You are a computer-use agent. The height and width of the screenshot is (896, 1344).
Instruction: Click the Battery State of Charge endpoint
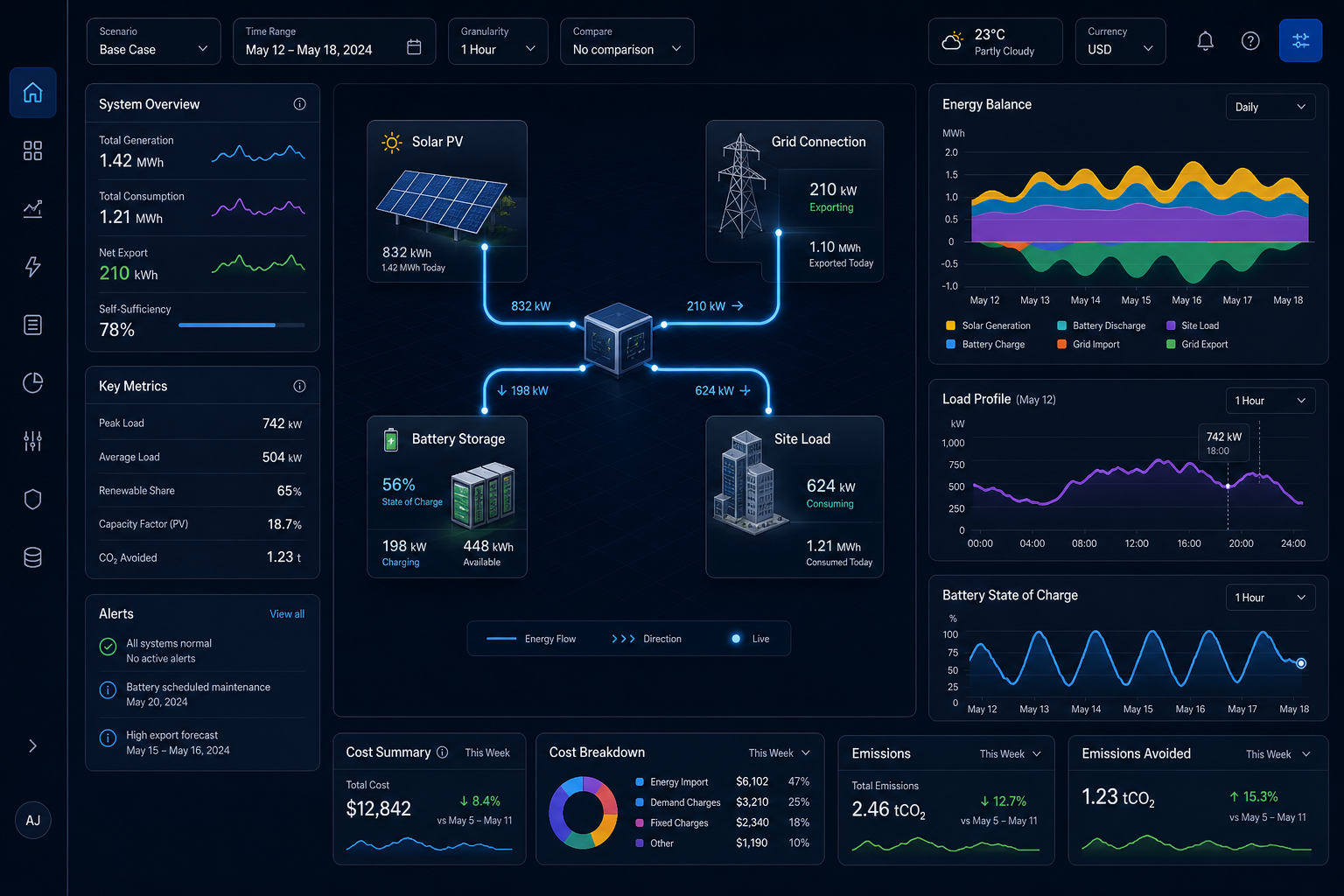pos(1301,663)
